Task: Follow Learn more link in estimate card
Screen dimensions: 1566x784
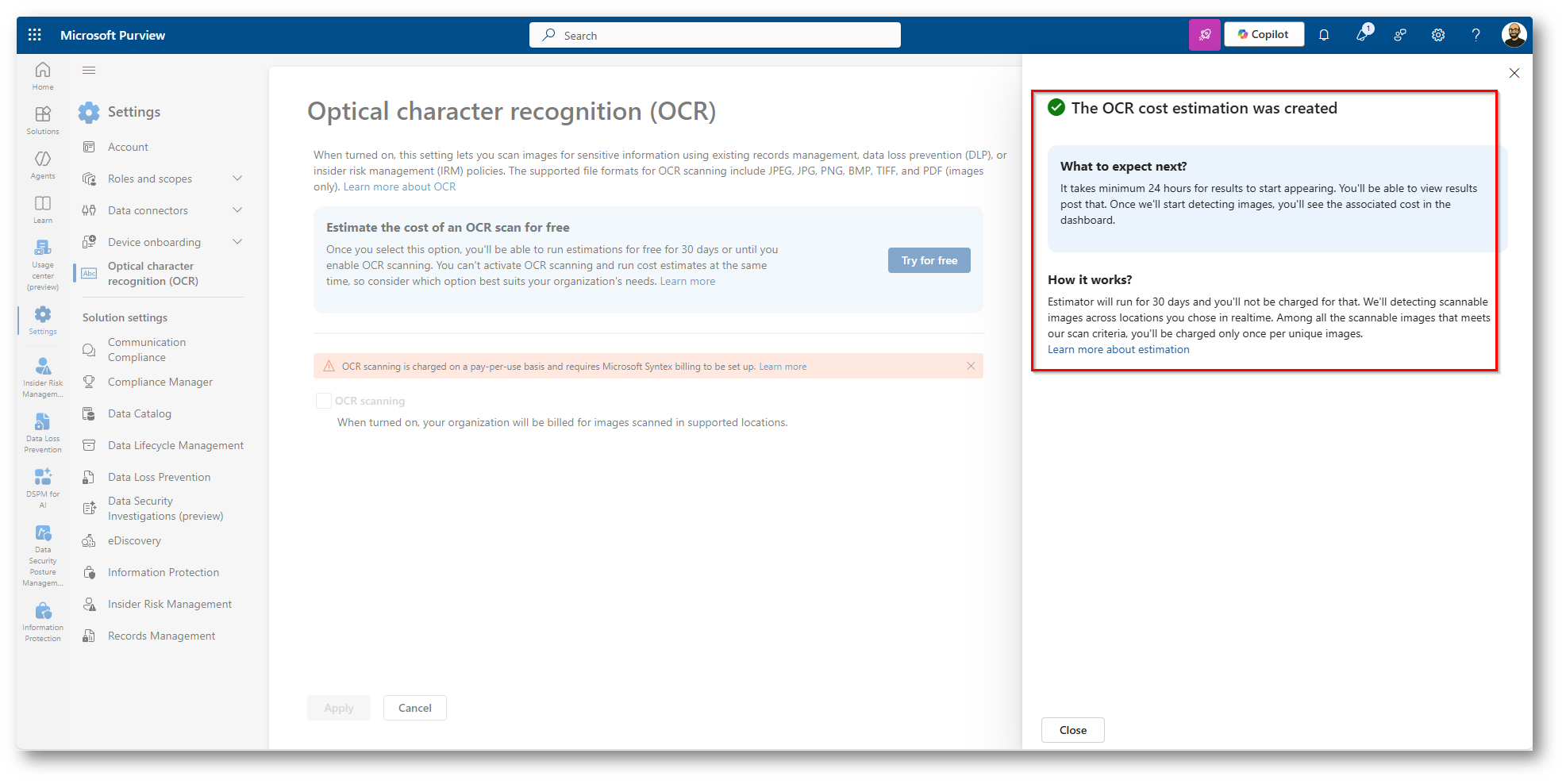Action: pos(687,281)
